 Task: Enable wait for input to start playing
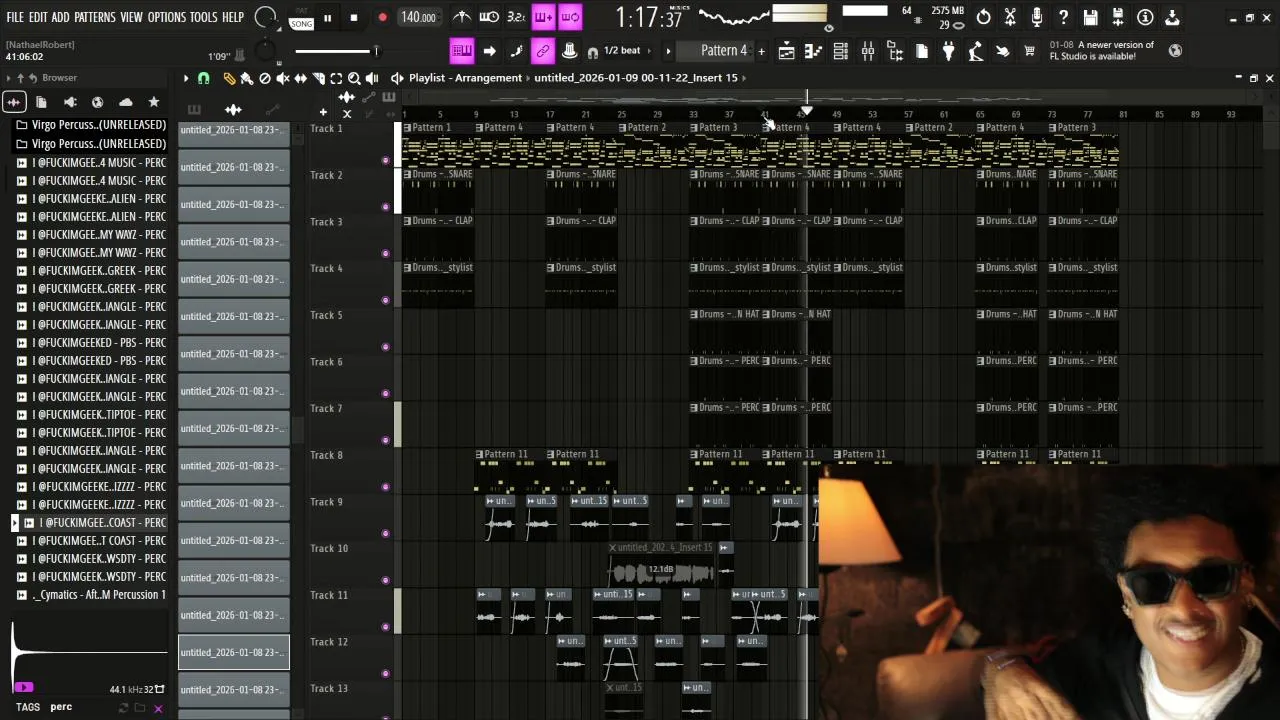[489, 17]
